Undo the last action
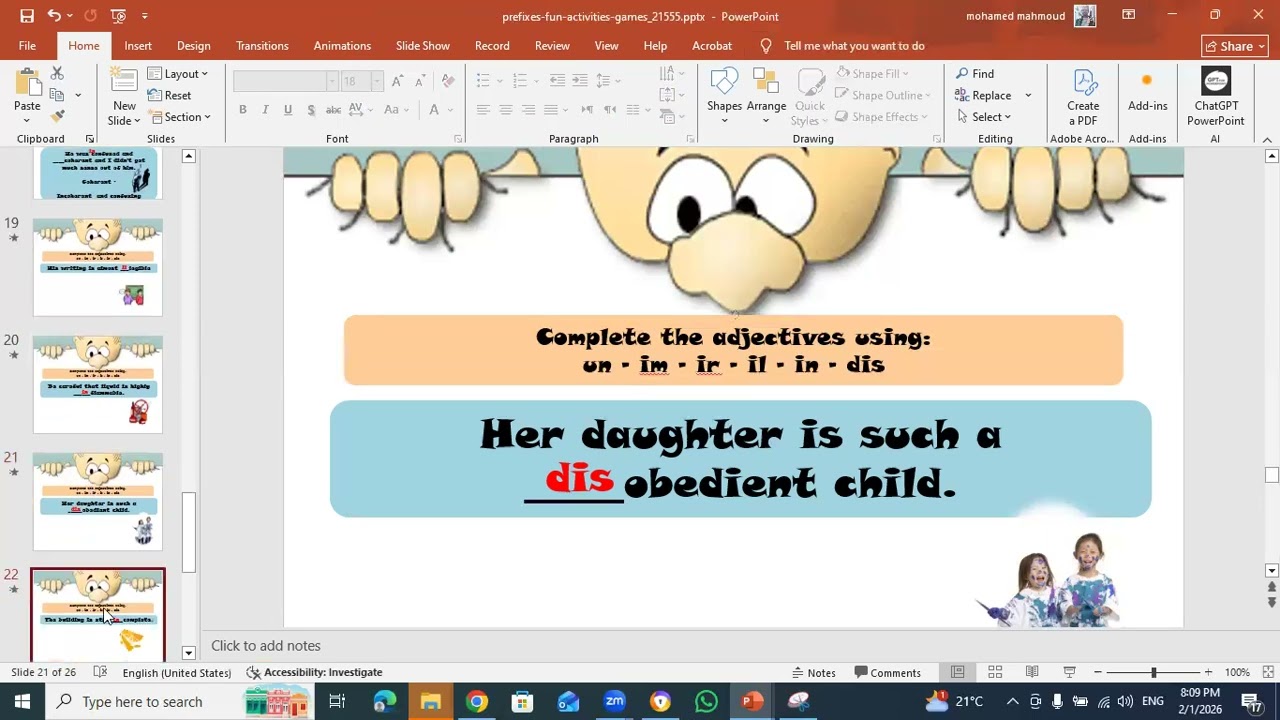The width and height of the screenshot is (1280, 720). 54,16
